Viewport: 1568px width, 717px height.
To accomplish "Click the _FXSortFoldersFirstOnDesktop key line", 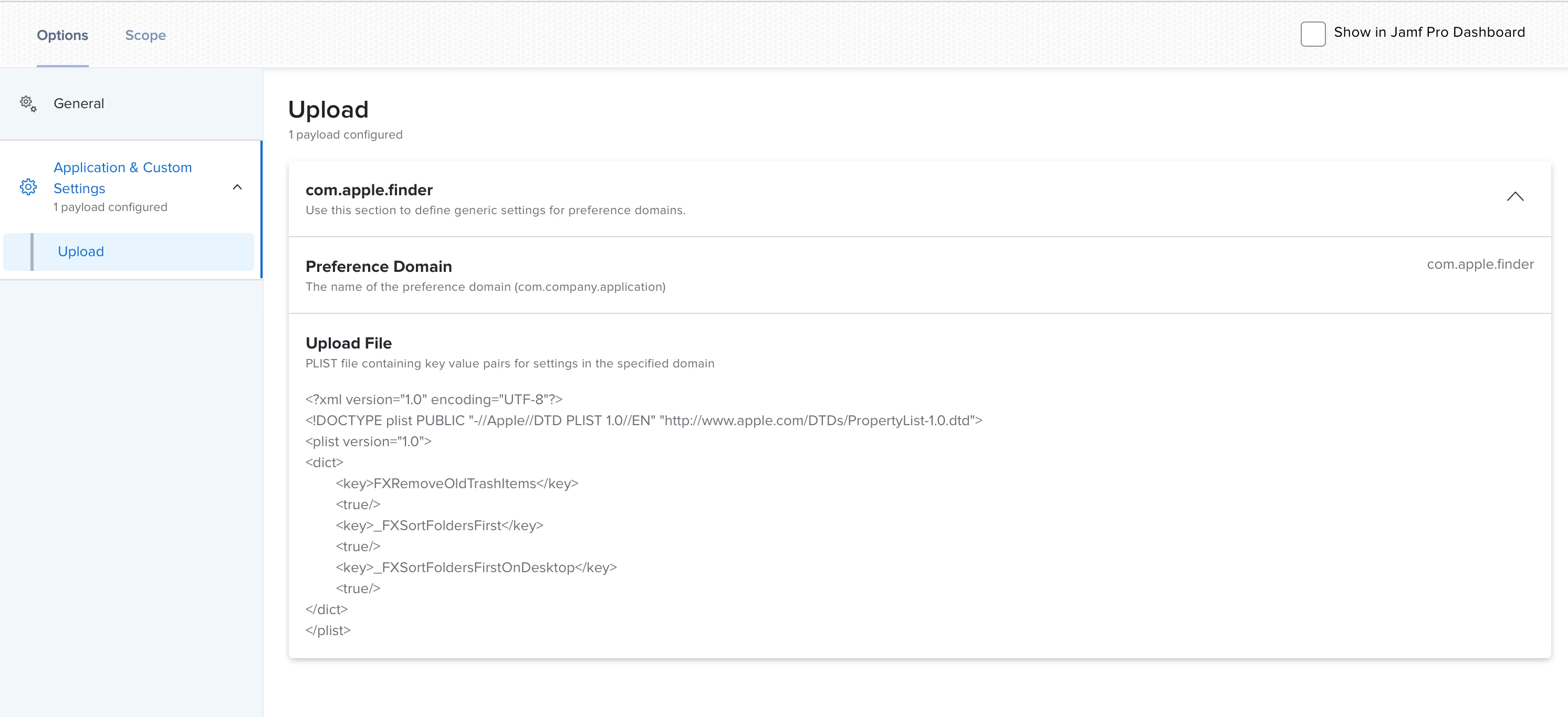I will (476, 567).
